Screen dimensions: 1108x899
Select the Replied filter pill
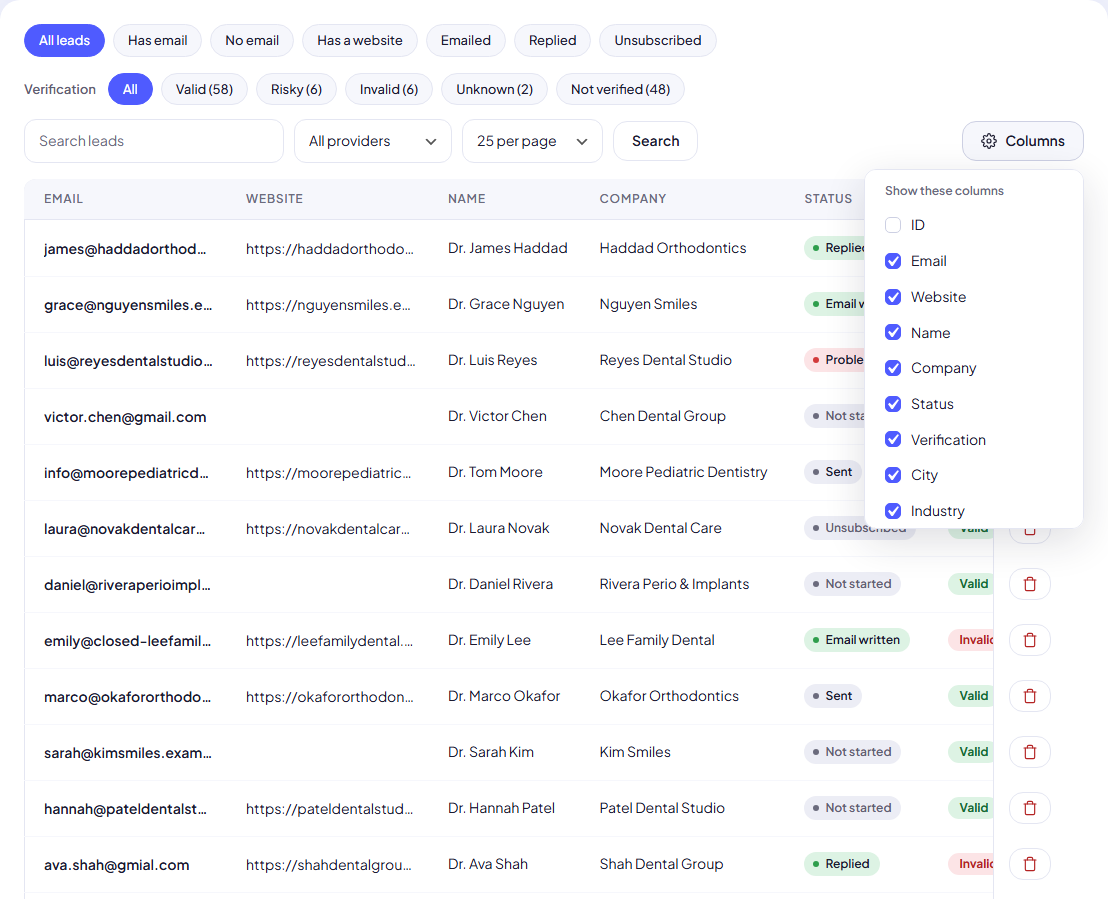pyautogui.click(x=553, y=40)
